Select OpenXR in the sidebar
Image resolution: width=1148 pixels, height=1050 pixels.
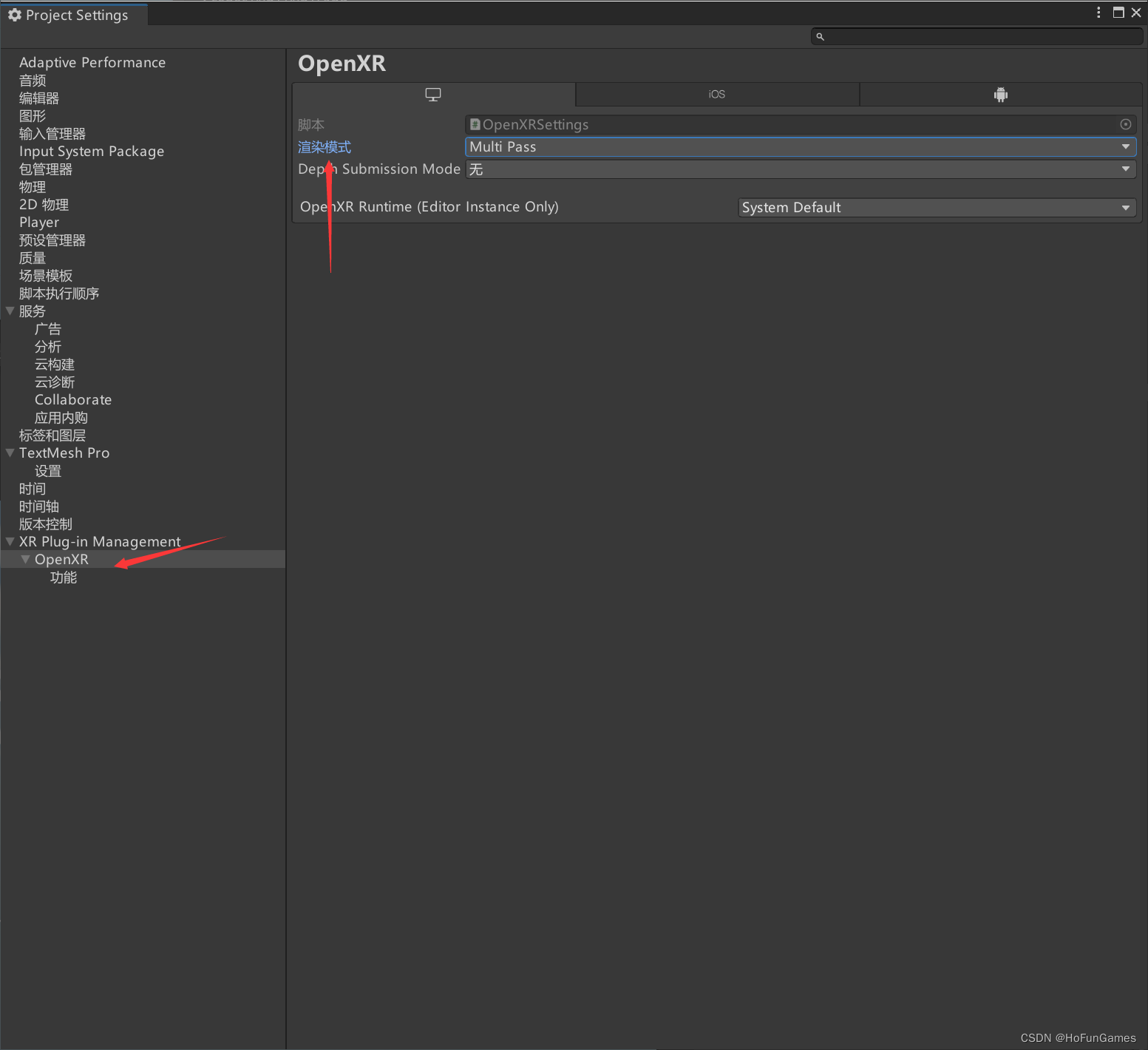coord(61,560)
